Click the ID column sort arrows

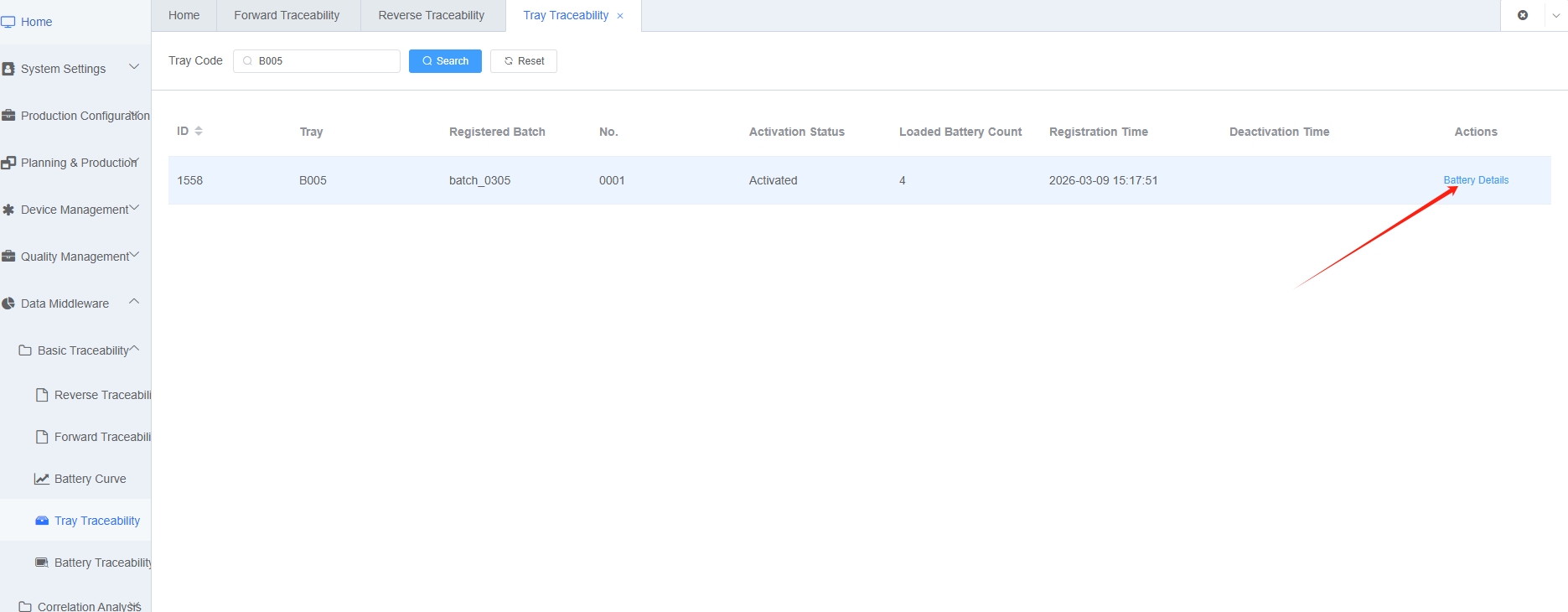[199, 131]
